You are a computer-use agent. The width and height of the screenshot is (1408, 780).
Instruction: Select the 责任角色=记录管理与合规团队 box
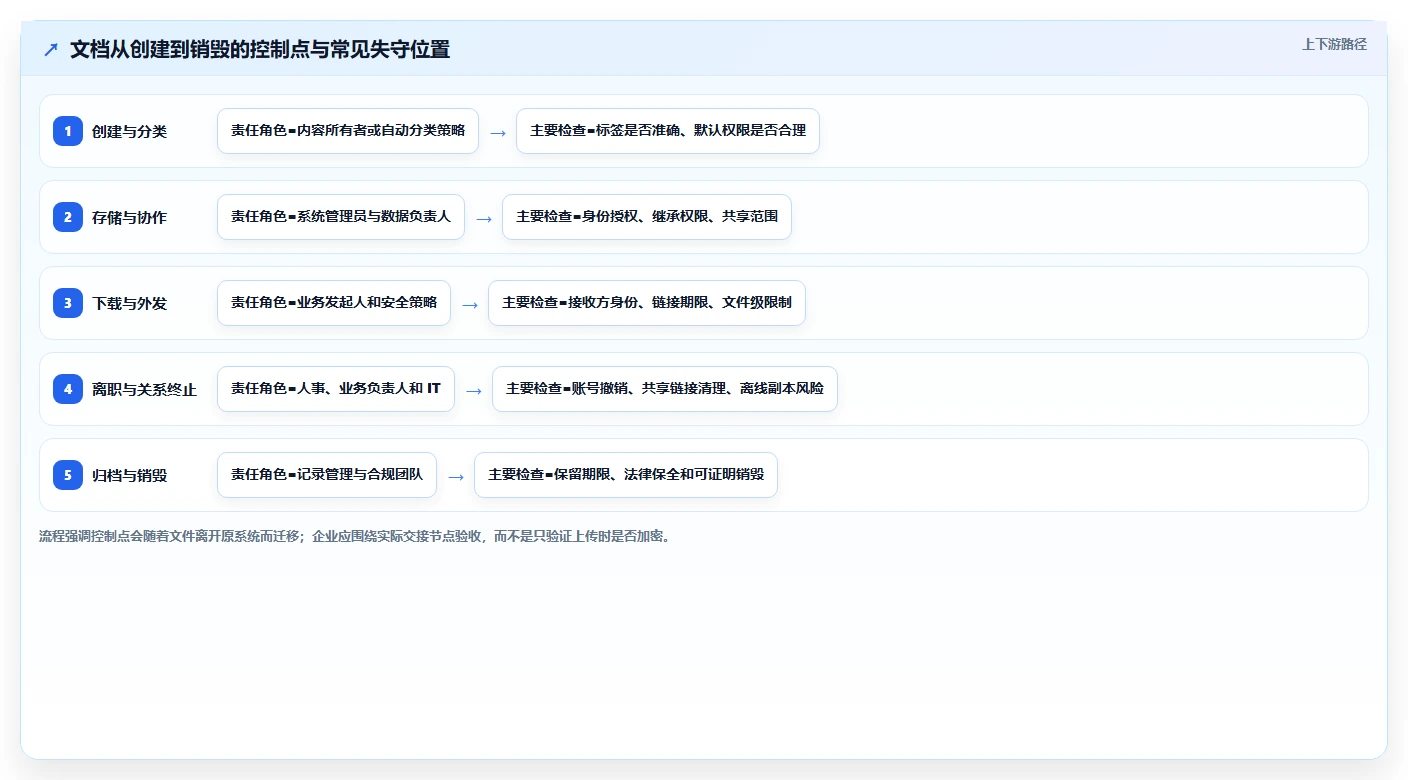tap(327, 475)
